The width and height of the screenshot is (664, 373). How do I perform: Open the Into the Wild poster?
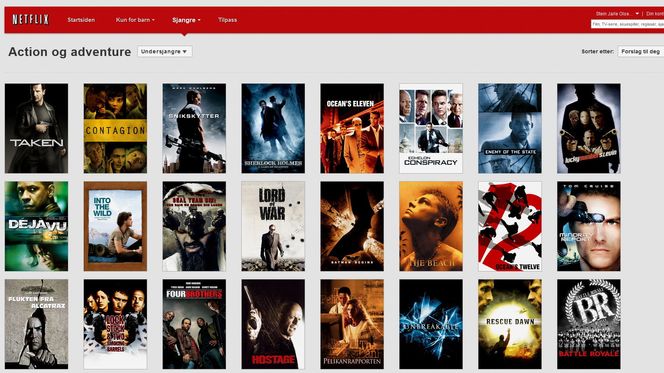(115, 226)
